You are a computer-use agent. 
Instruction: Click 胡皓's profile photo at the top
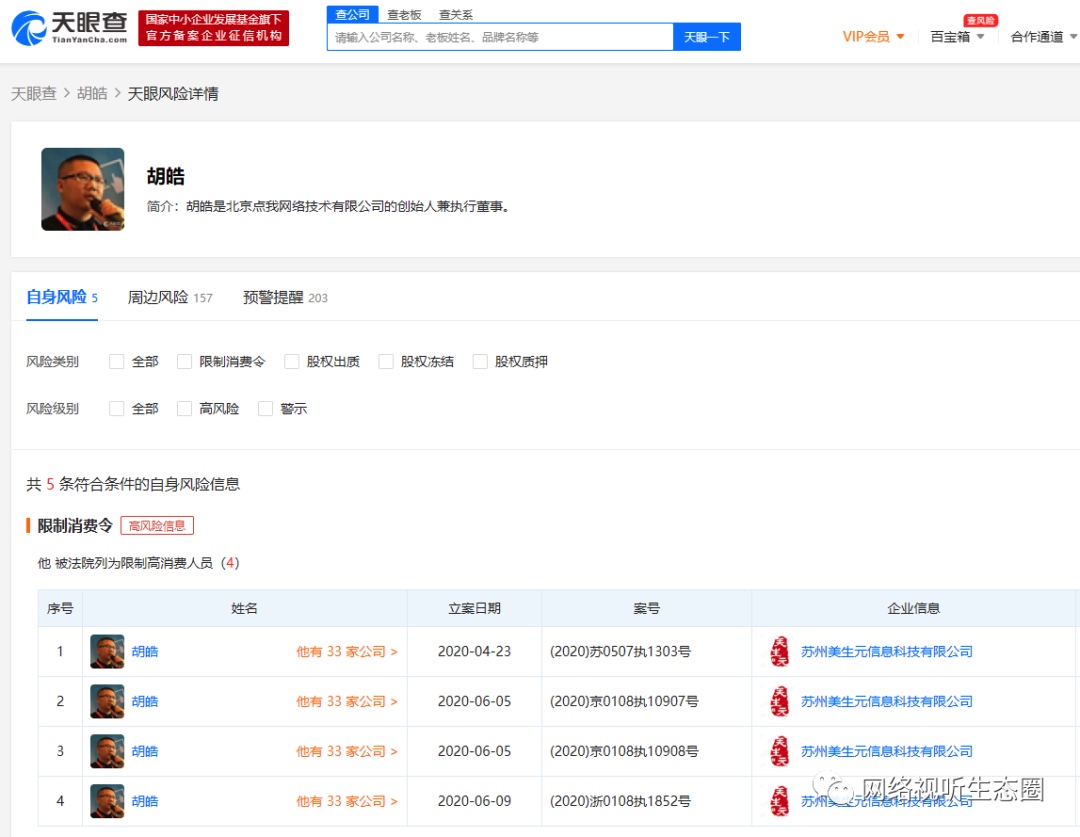click(x=82, y=189)
